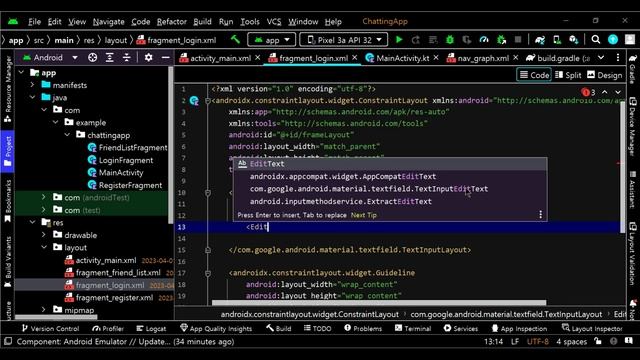Viewport: 640px width, 360px height.
Task: Expand the mipmap folder
Action: [x=44, y=310]
